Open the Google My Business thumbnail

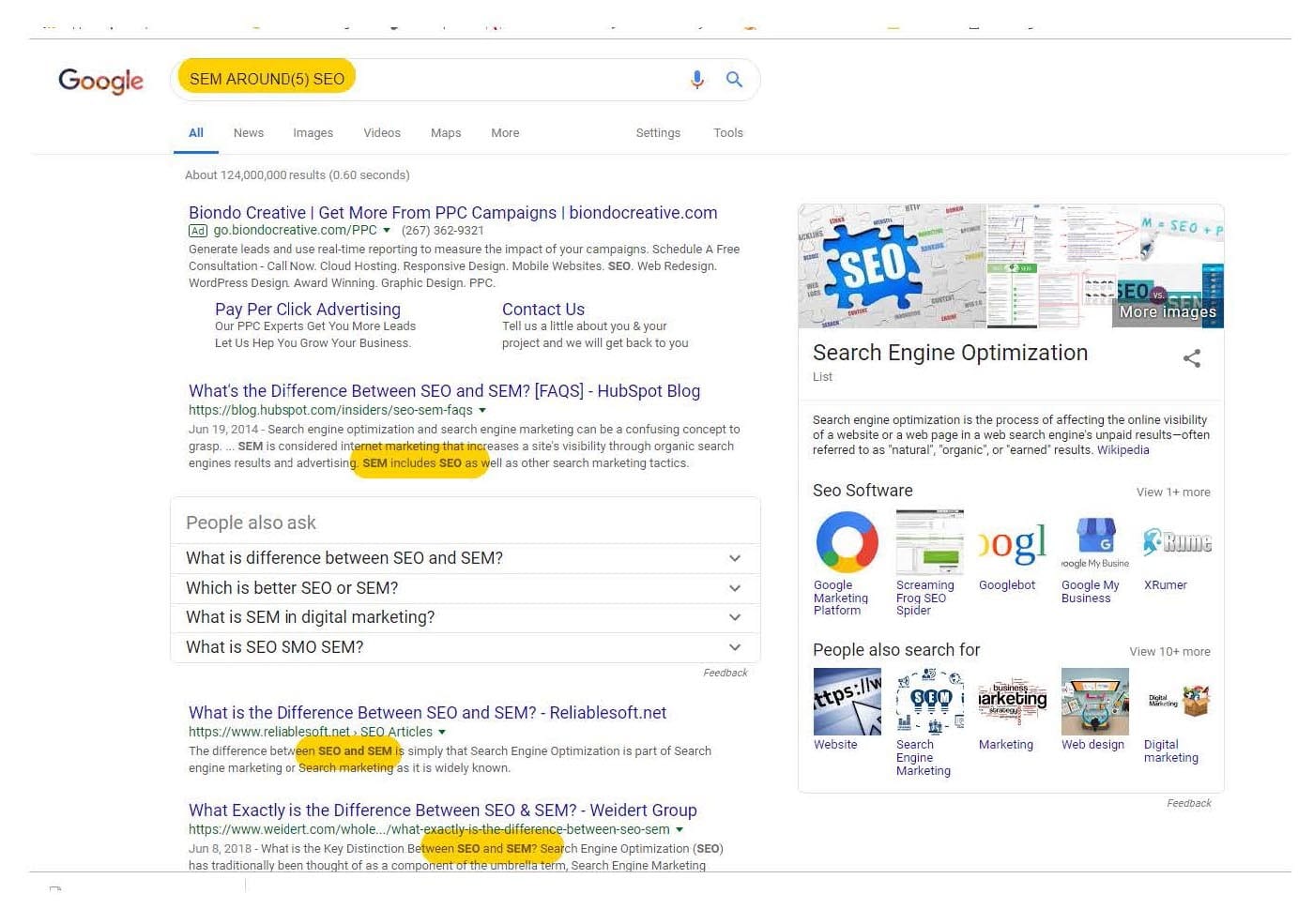[1095, 541]
